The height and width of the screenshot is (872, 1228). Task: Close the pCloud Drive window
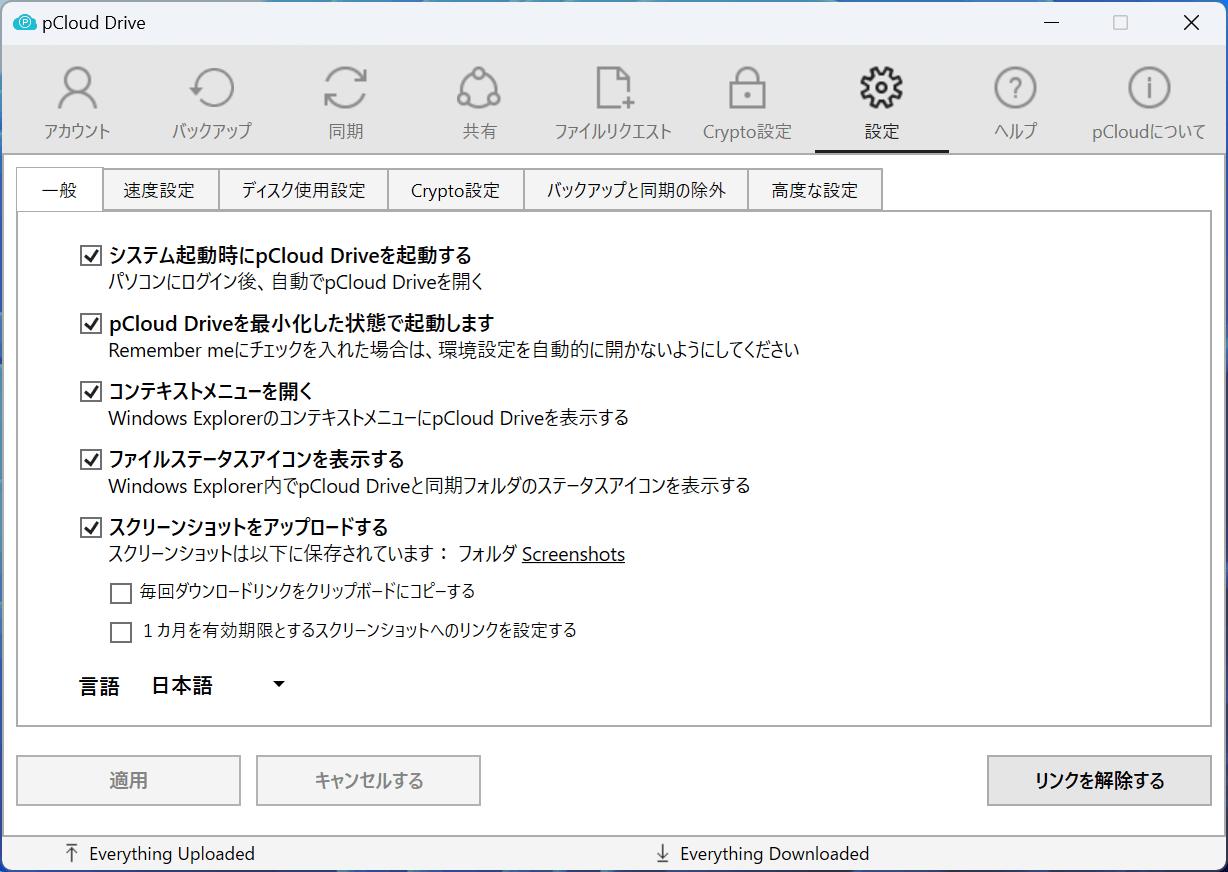click(1190, 22)
